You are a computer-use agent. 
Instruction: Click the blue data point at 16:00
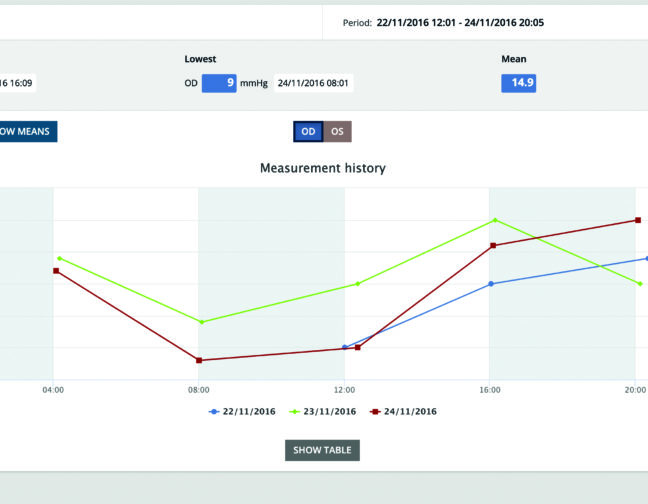tap(490, 284)
